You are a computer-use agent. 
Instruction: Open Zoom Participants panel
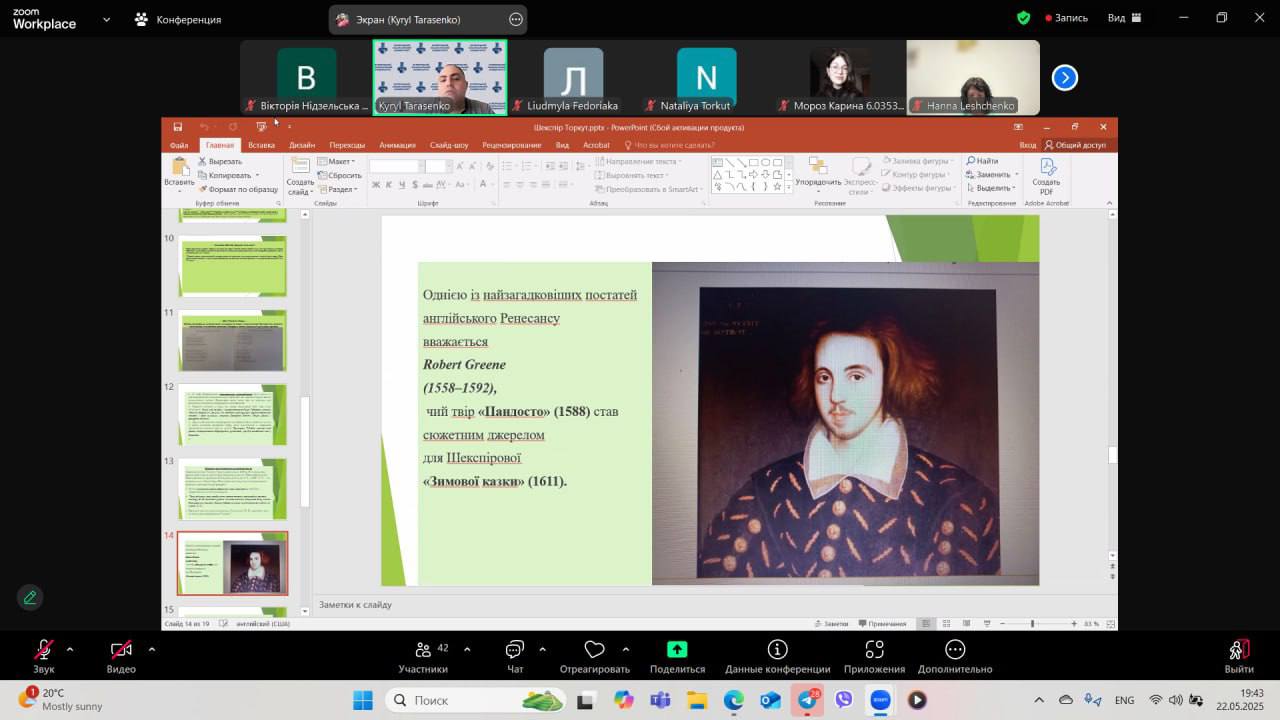tap(423, 655)
